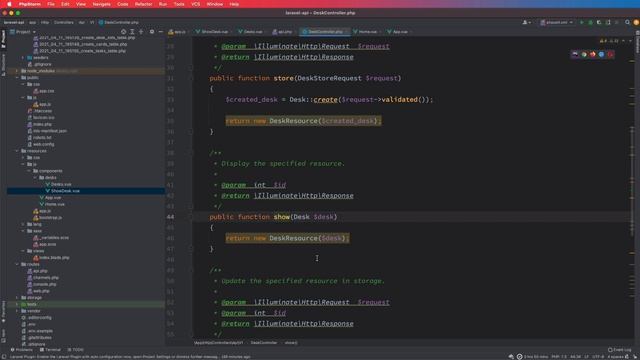
Task: Open file in Chrome browser icon
Action: click(584, 54)
